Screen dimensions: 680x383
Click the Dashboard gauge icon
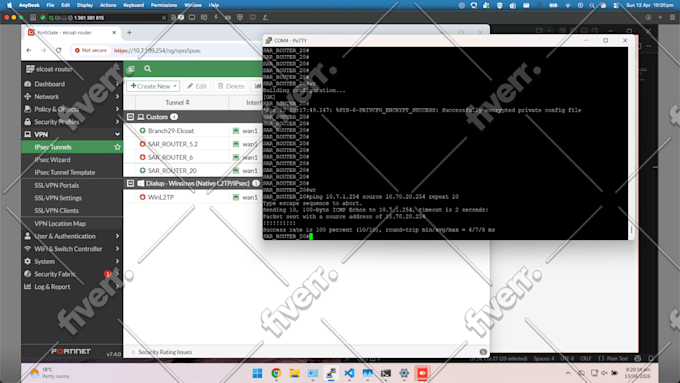(x=28, y=84)
